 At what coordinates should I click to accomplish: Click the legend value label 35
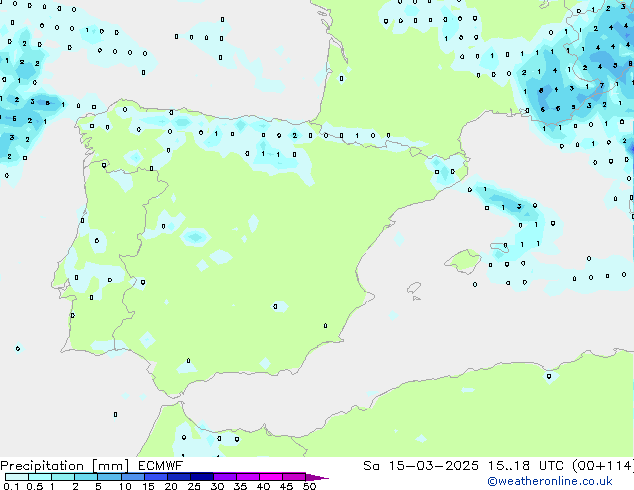coord(240,487)
